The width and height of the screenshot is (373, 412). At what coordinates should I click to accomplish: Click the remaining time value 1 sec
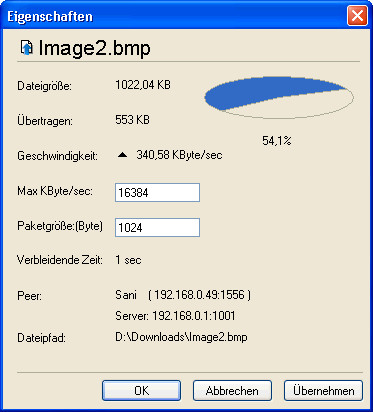[x=128, y=260]
